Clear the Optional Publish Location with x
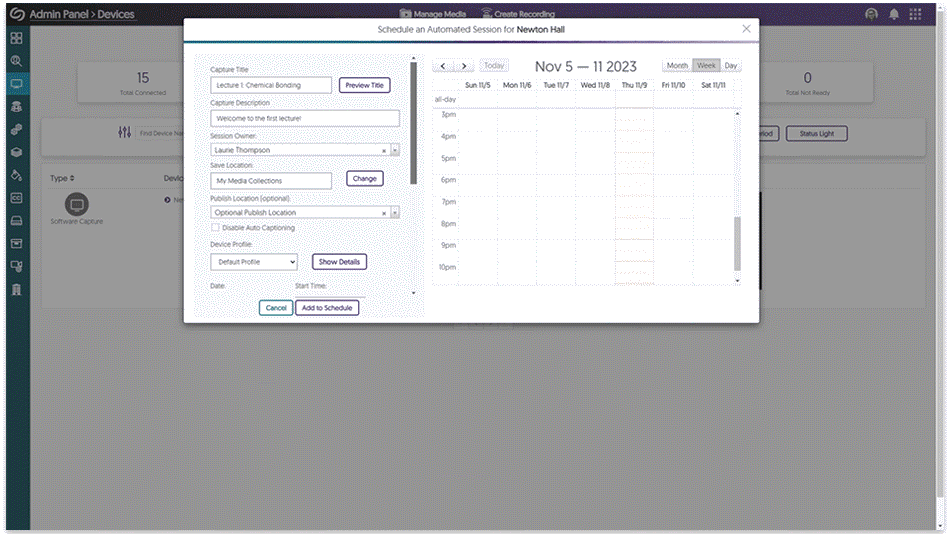 (384, 213)
